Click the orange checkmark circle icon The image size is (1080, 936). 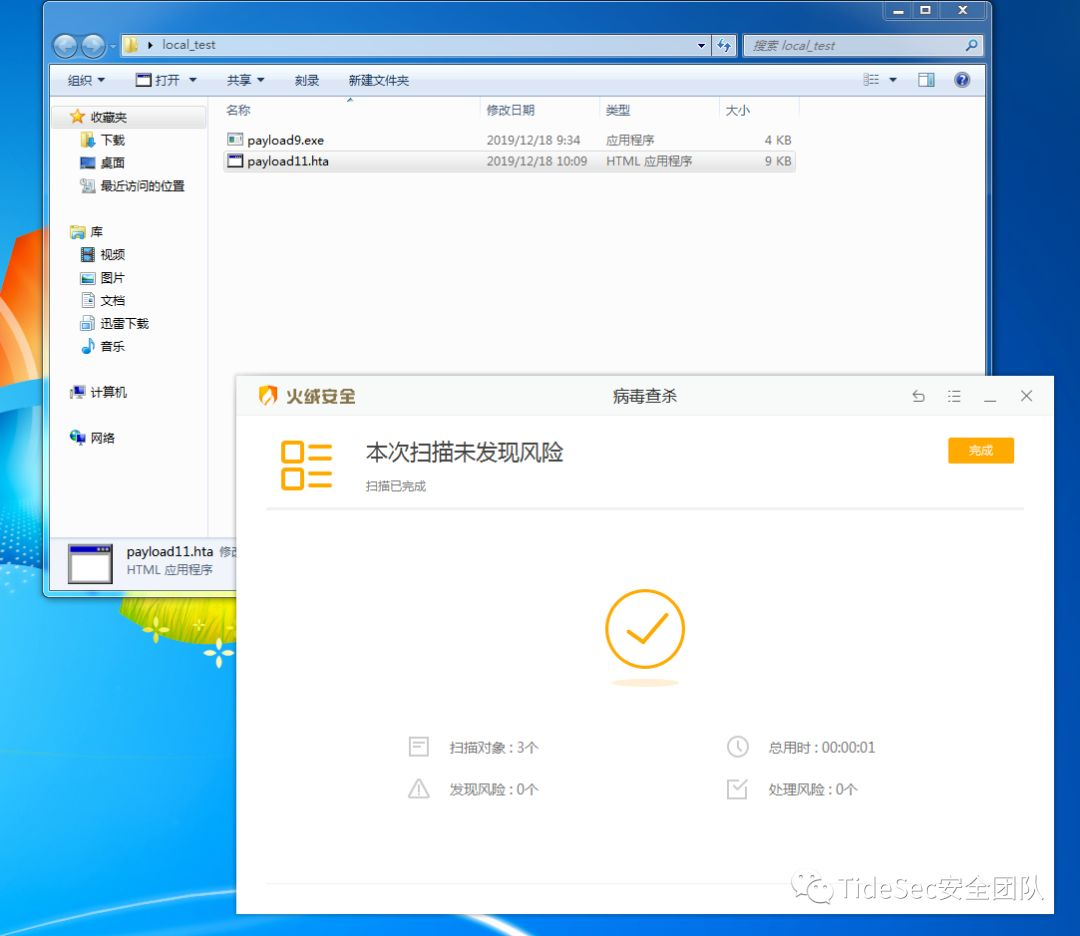645,629
